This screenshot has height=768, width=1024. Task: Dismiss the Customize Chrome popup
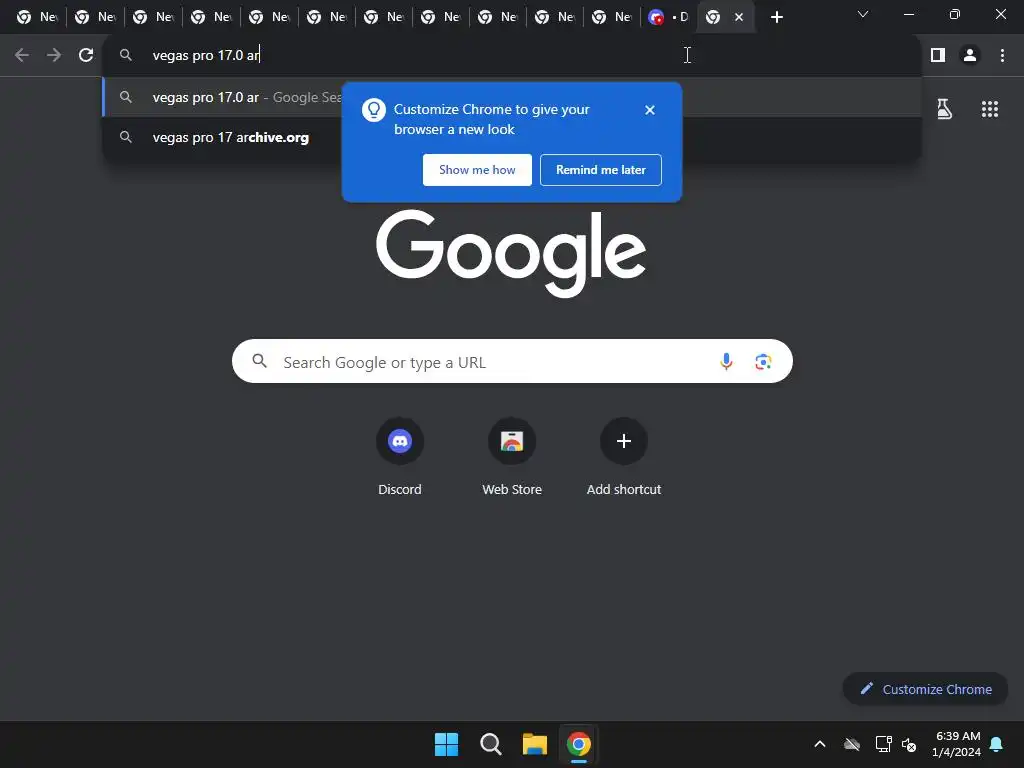649,110
